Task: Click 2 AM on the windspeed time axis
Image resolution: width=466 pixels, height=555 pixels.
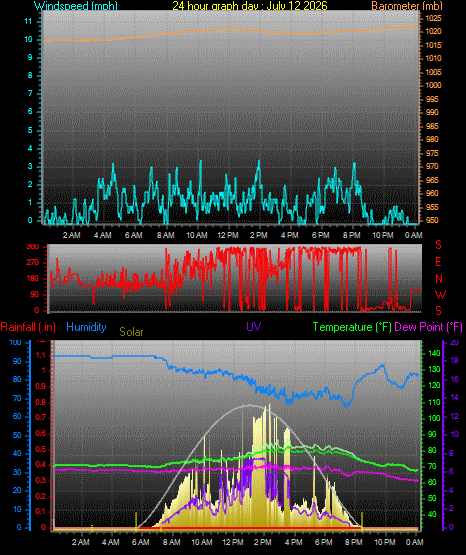Action: coord(71,235)
